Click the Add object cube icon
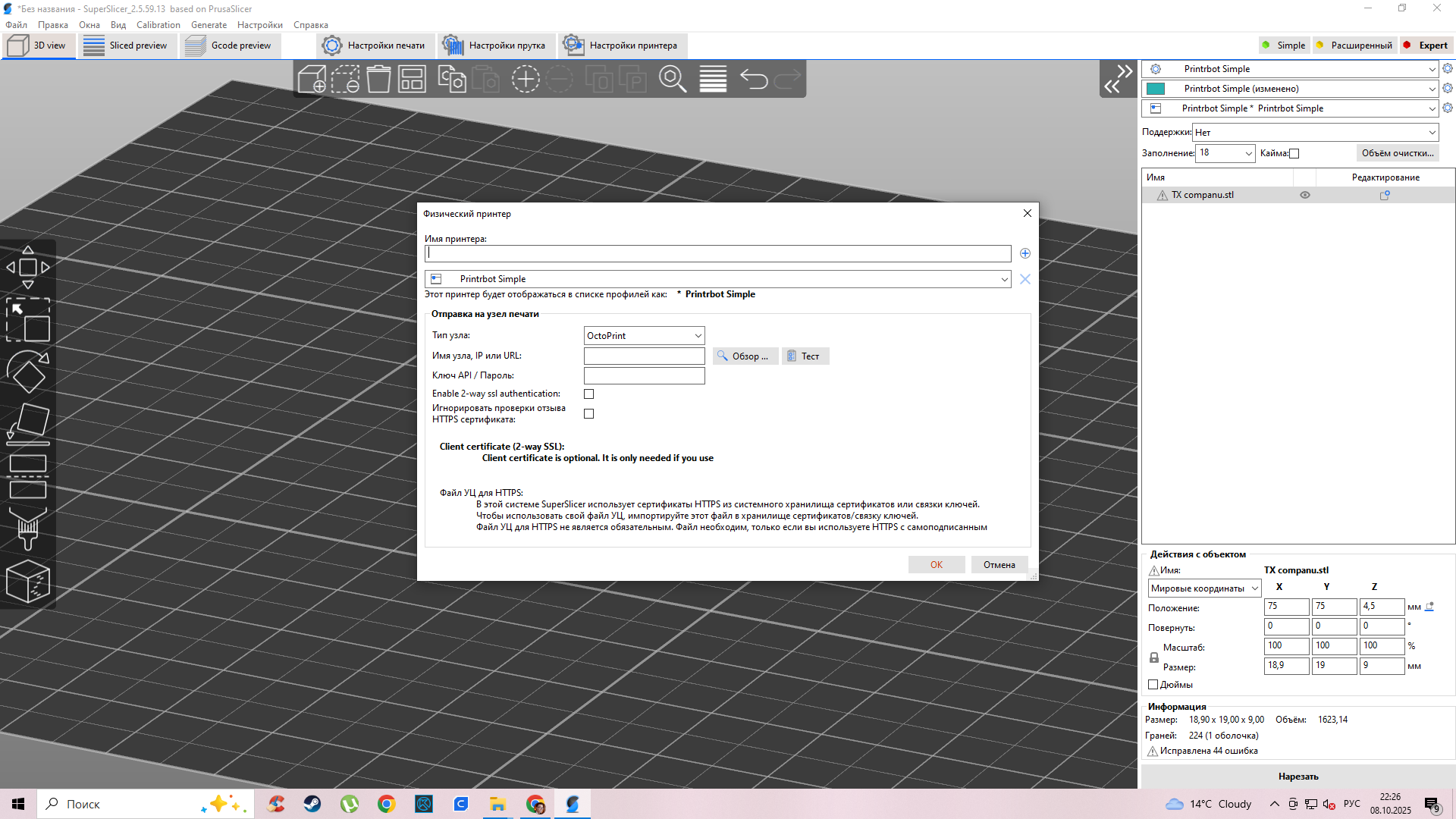The image size is (1456, 819). tap(312, 79)
